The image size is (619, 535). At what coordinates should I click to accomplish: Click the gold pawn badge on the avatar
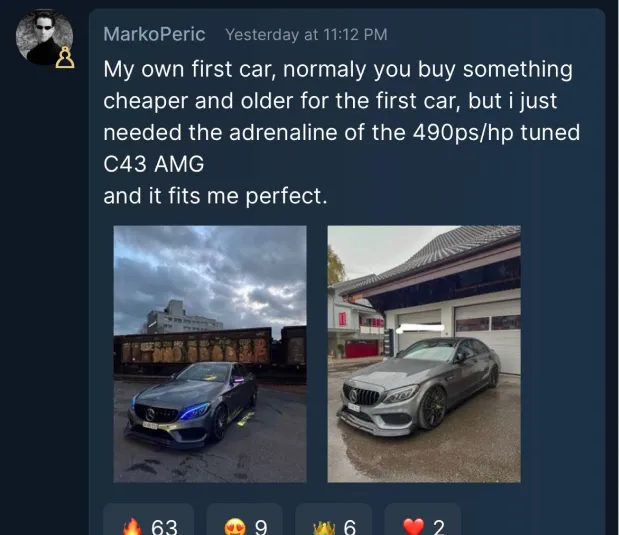[65, 60]
